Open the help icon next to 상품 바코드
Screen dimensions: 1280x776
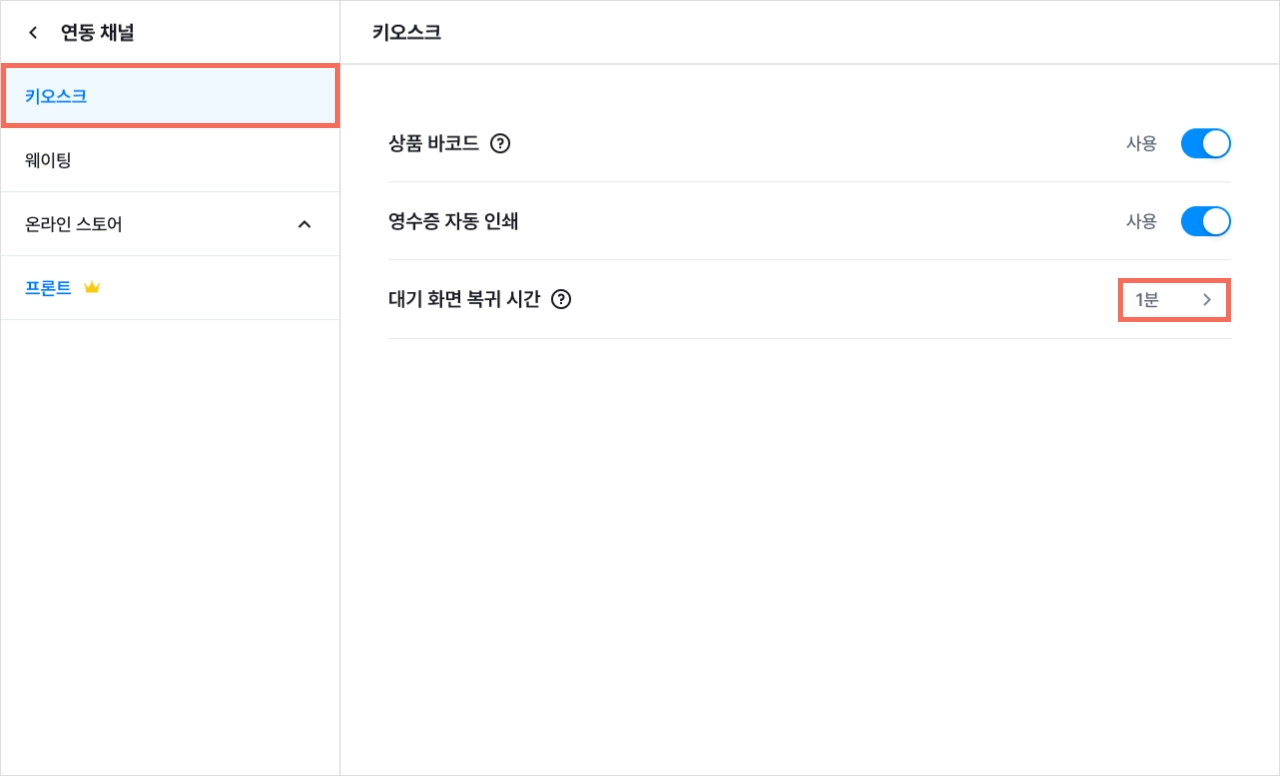(501, 144)
